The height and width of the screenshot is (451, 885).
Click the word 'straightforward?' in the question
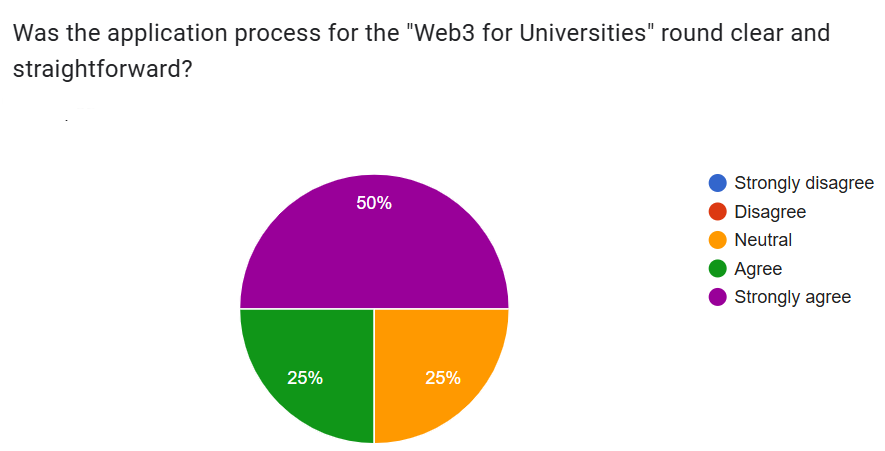[103, 69]
